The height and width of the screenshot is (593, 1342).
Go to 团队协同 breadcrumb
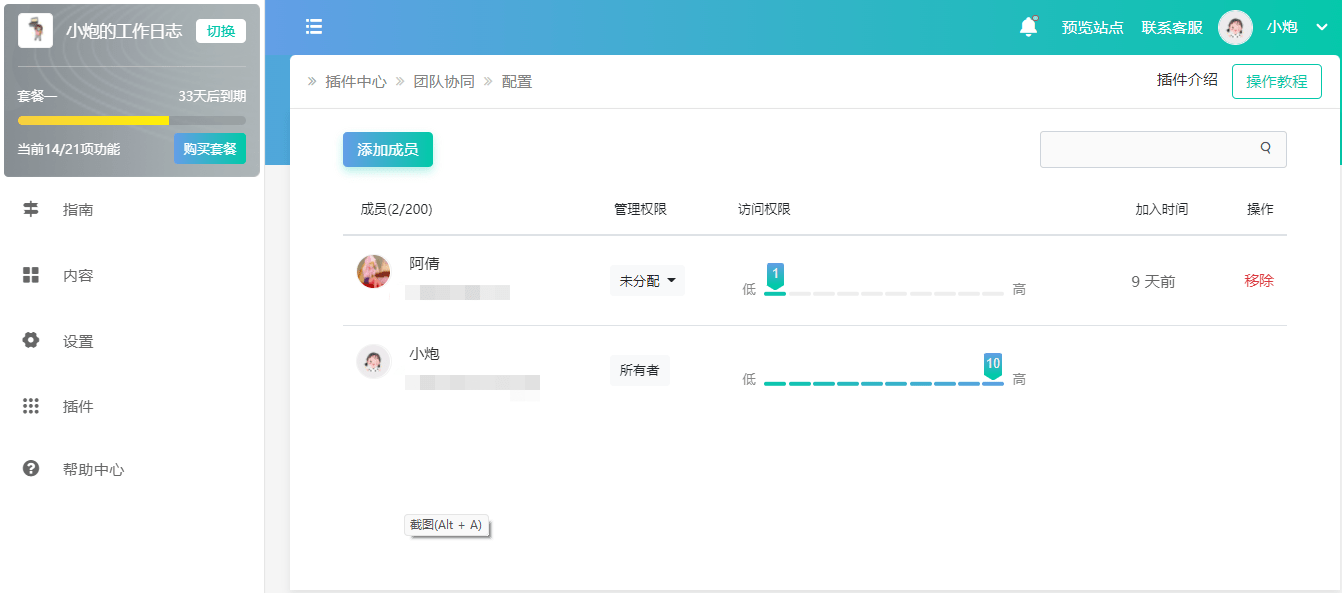(x=444, y=82)
